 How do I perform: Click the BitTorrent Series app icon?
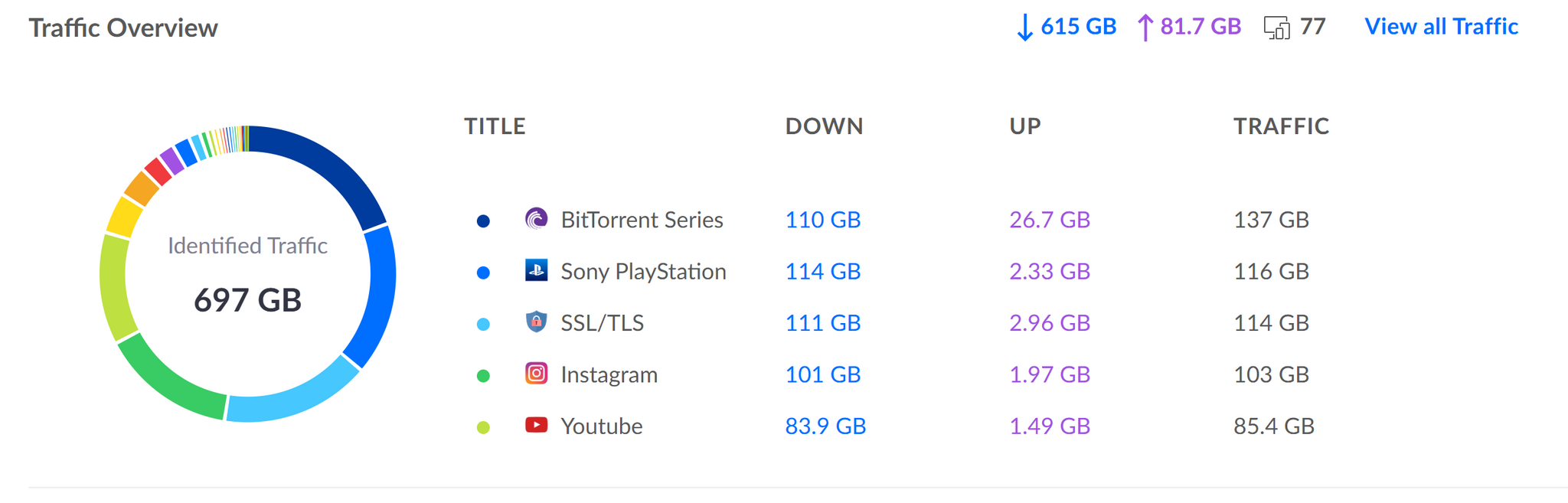(x=536, y=219)
